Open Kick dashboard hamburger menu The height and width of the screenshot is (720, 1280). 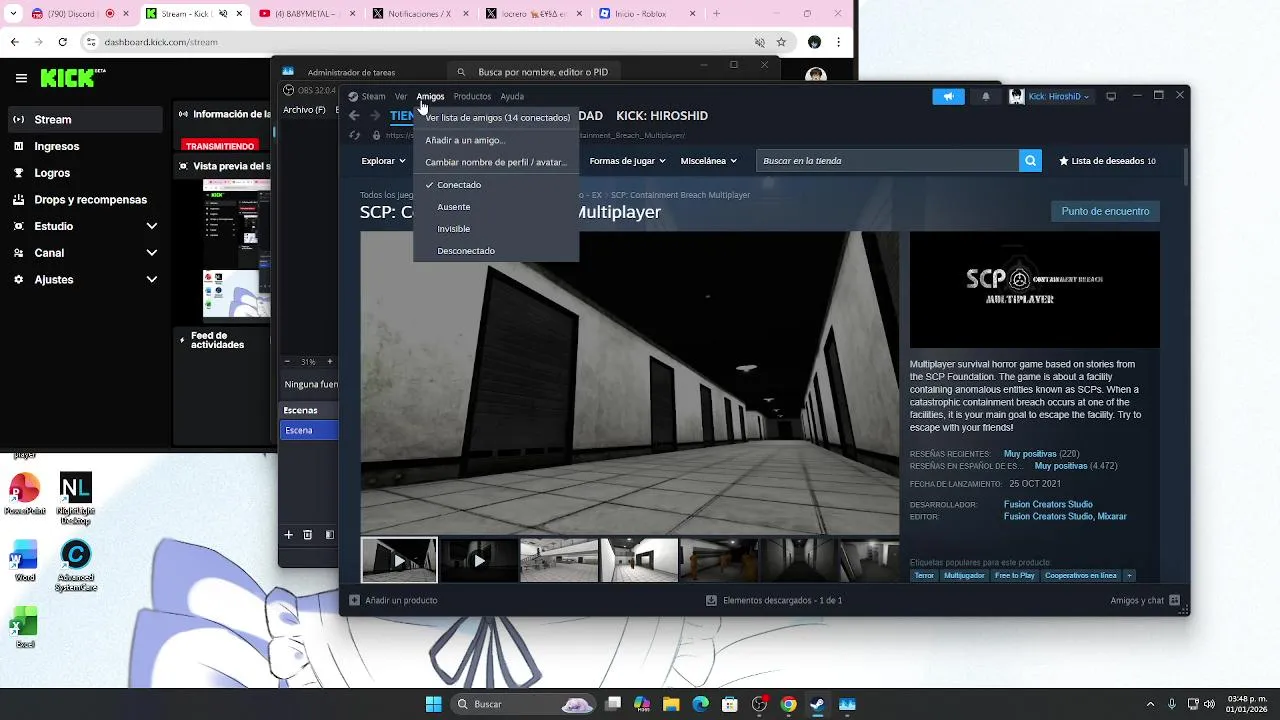tap(21, 78)
